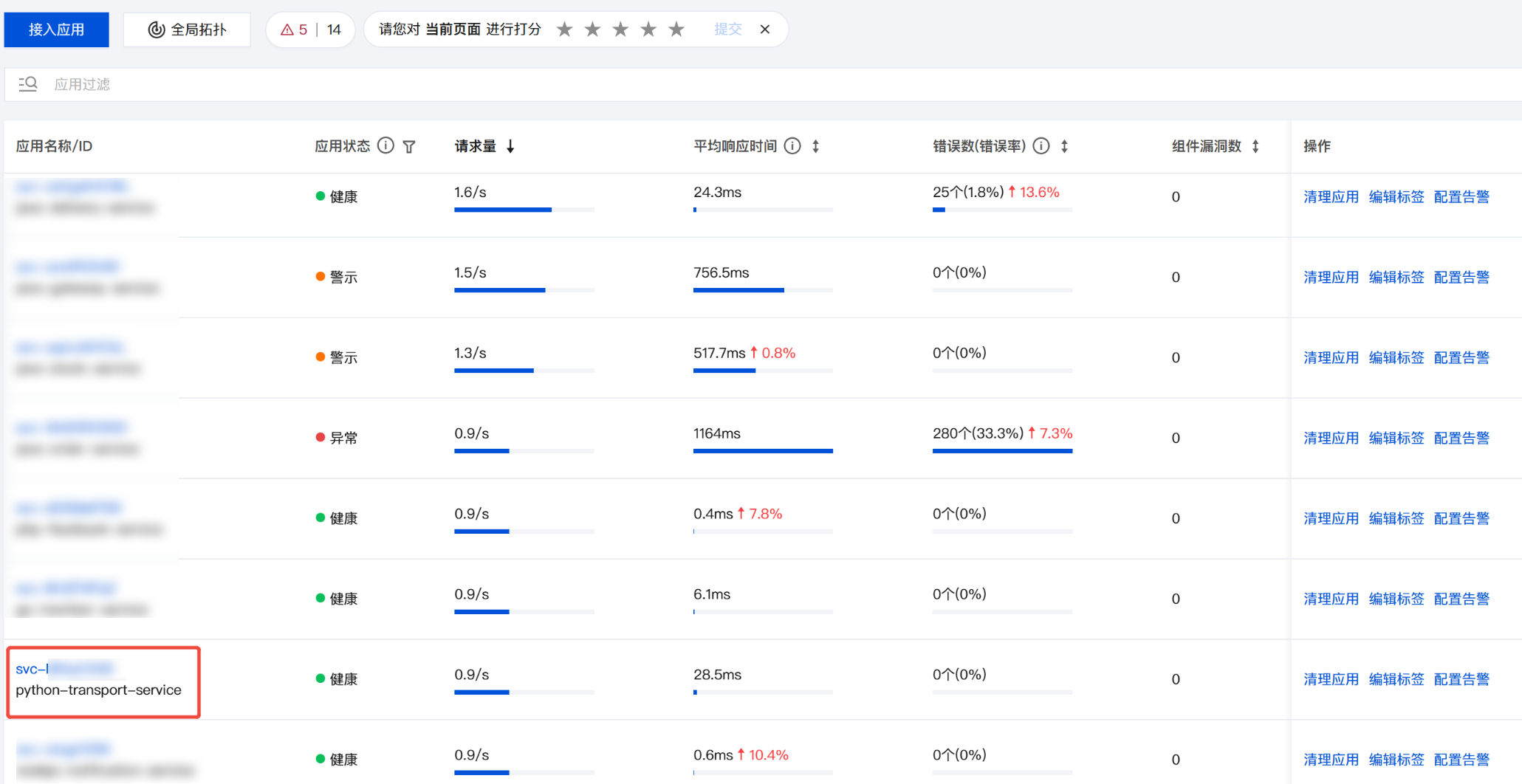Click 清理应用 in the 异常 status row
The image size is (1522, 784).
1331,438
